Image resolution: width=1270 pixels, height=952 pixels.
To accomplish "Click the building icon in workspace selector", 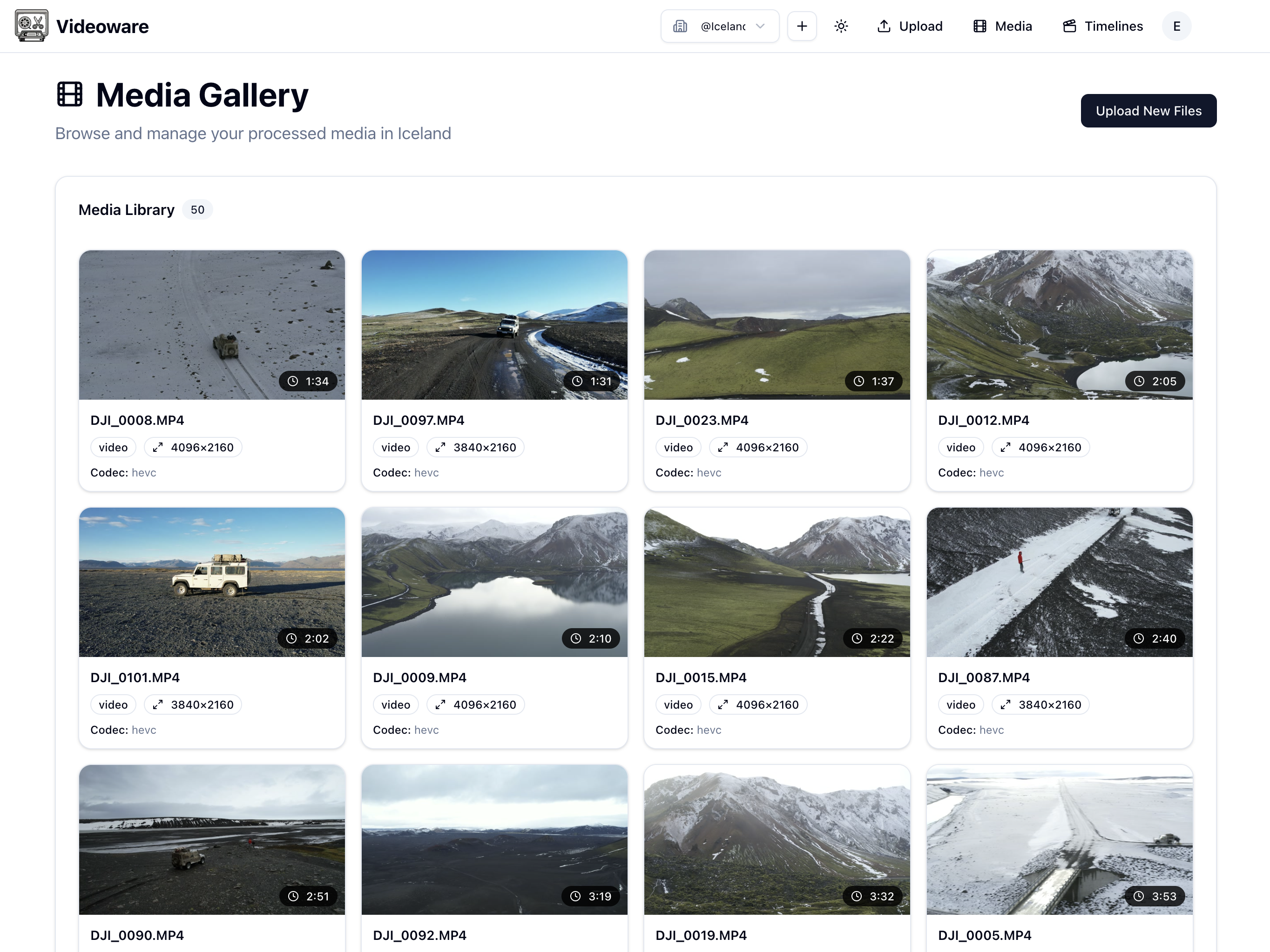I will pyautogui.click(x=680, y=26).
